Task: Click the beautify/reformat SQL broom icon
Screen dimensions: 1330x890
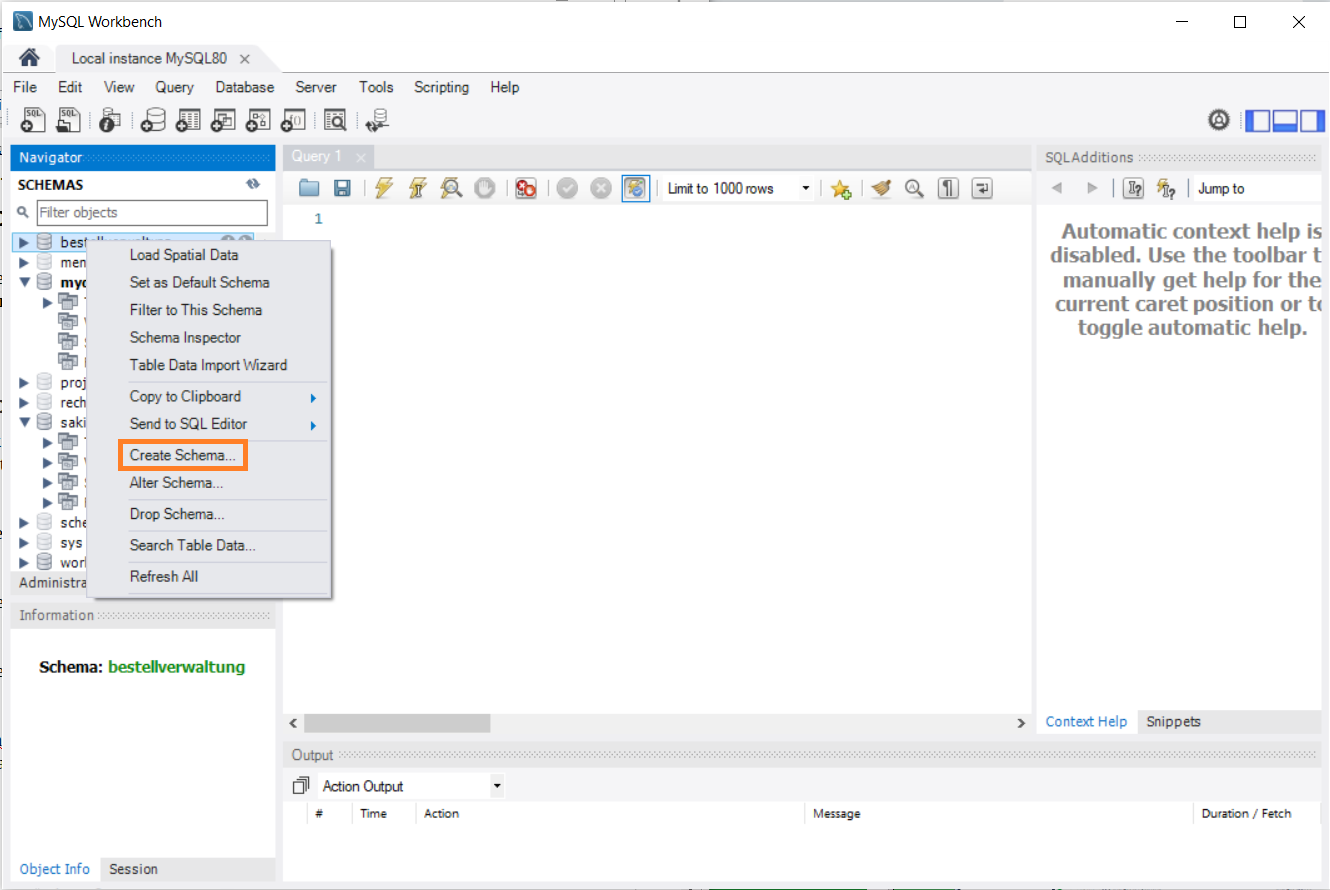Action: pos(881,188)
